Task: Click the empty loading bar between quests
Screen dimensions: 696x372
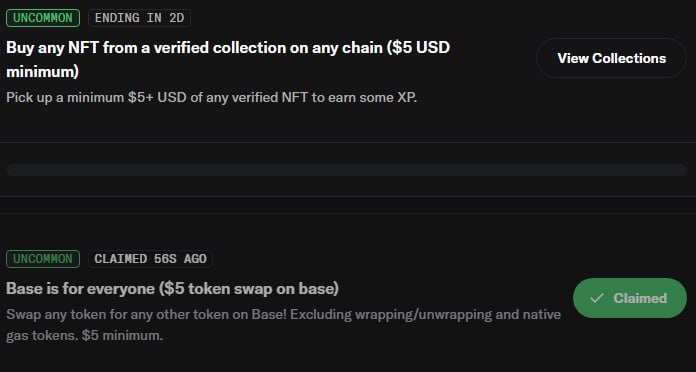Action: coord(346,170)
